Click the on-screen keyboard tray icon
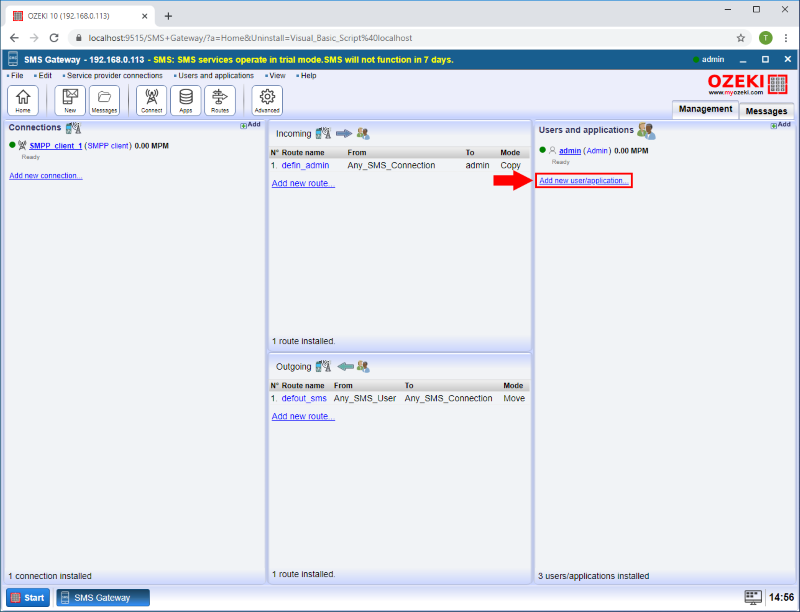The image size is (800, 612). click(753, 597)
